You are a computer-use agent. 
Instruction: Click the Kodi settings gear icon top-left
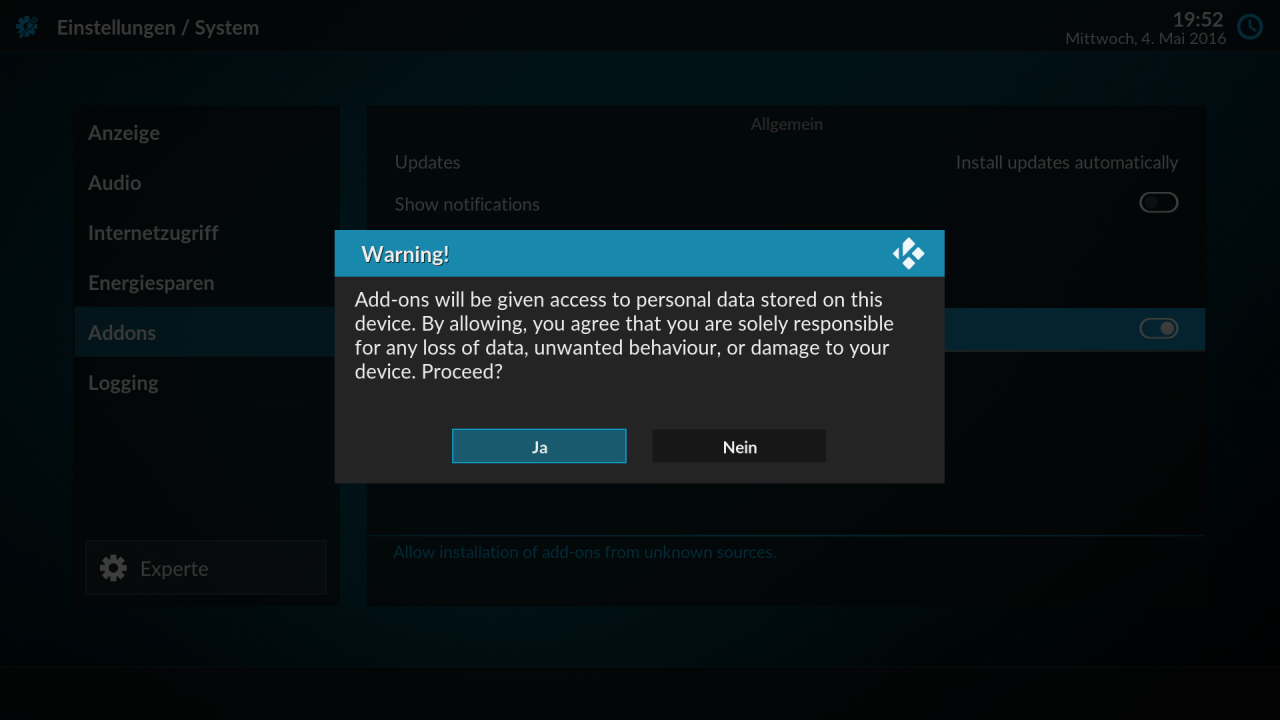pos(26,27)
